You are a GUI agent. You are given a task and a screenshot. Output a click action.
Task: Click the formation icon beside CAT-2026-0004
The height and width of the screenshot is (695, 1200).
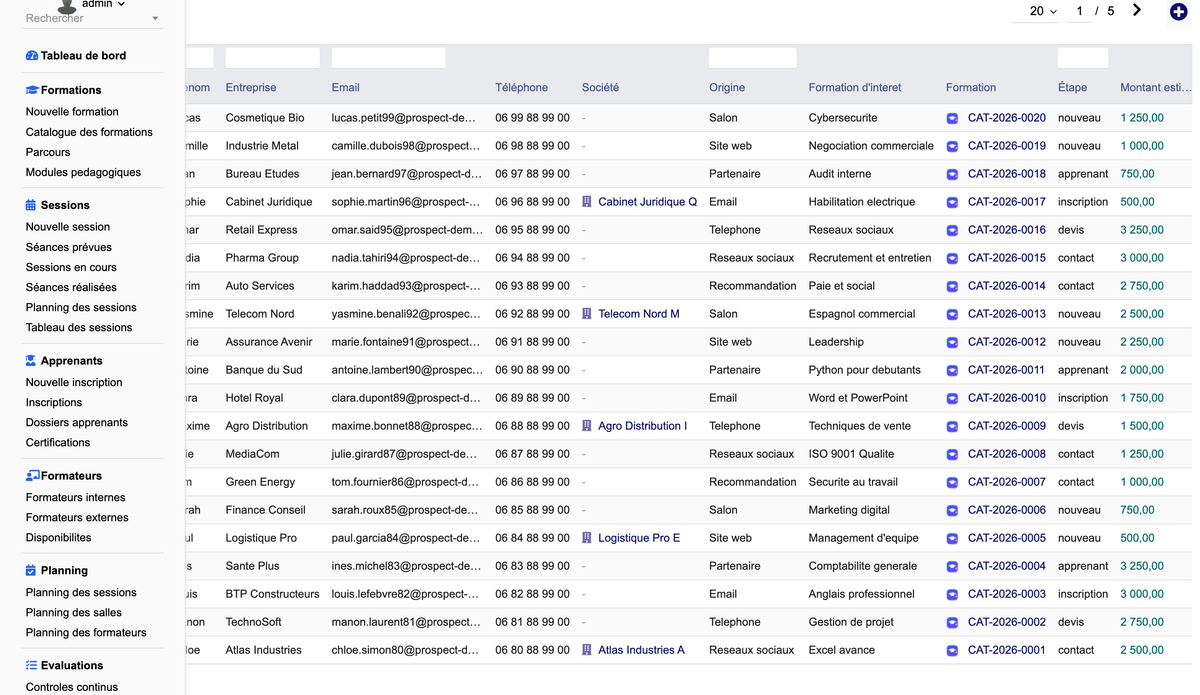[x=952, y=566]
